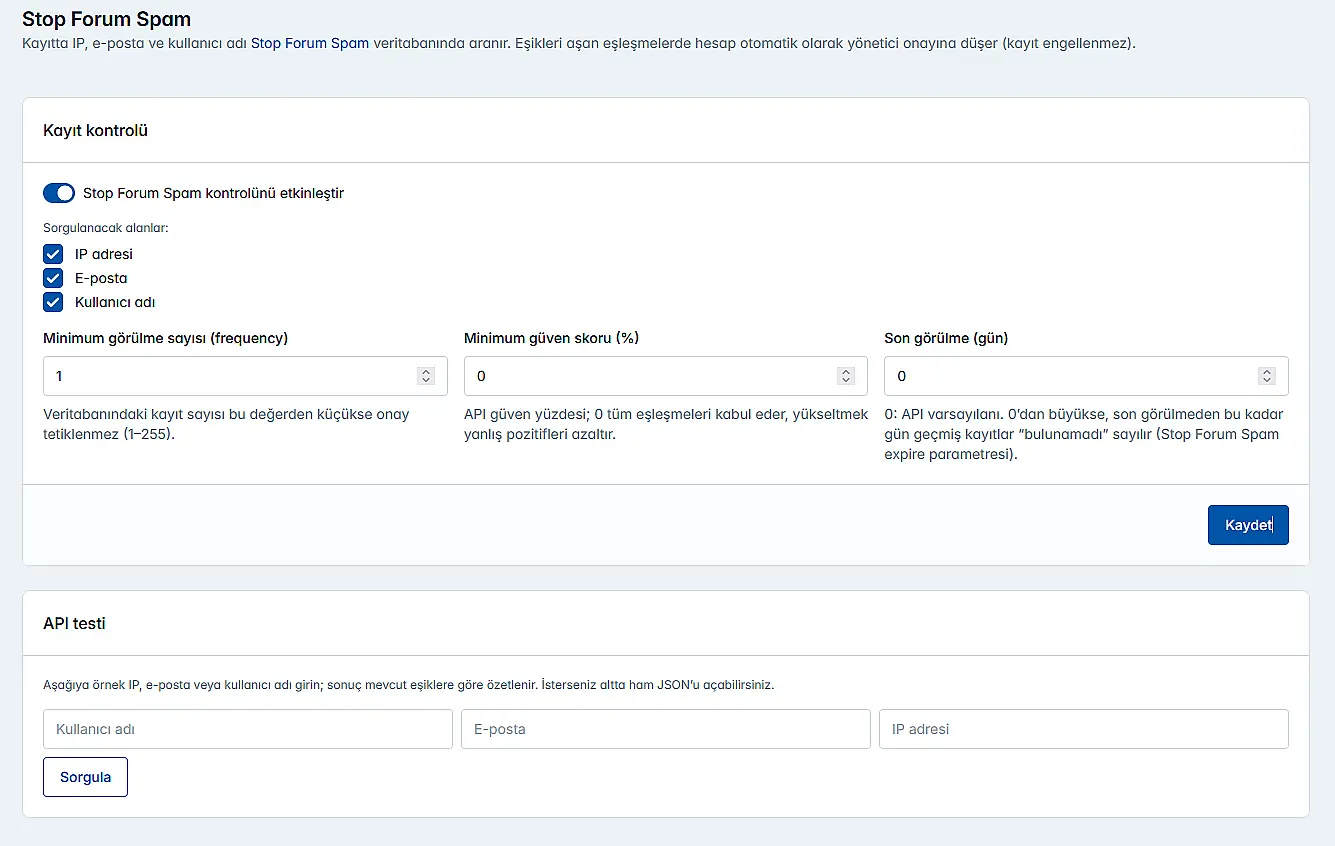Uncheck the E-posta checkbox
Image resolution: width=1335 pixels, height=846 pixels.
coord(53,278)
